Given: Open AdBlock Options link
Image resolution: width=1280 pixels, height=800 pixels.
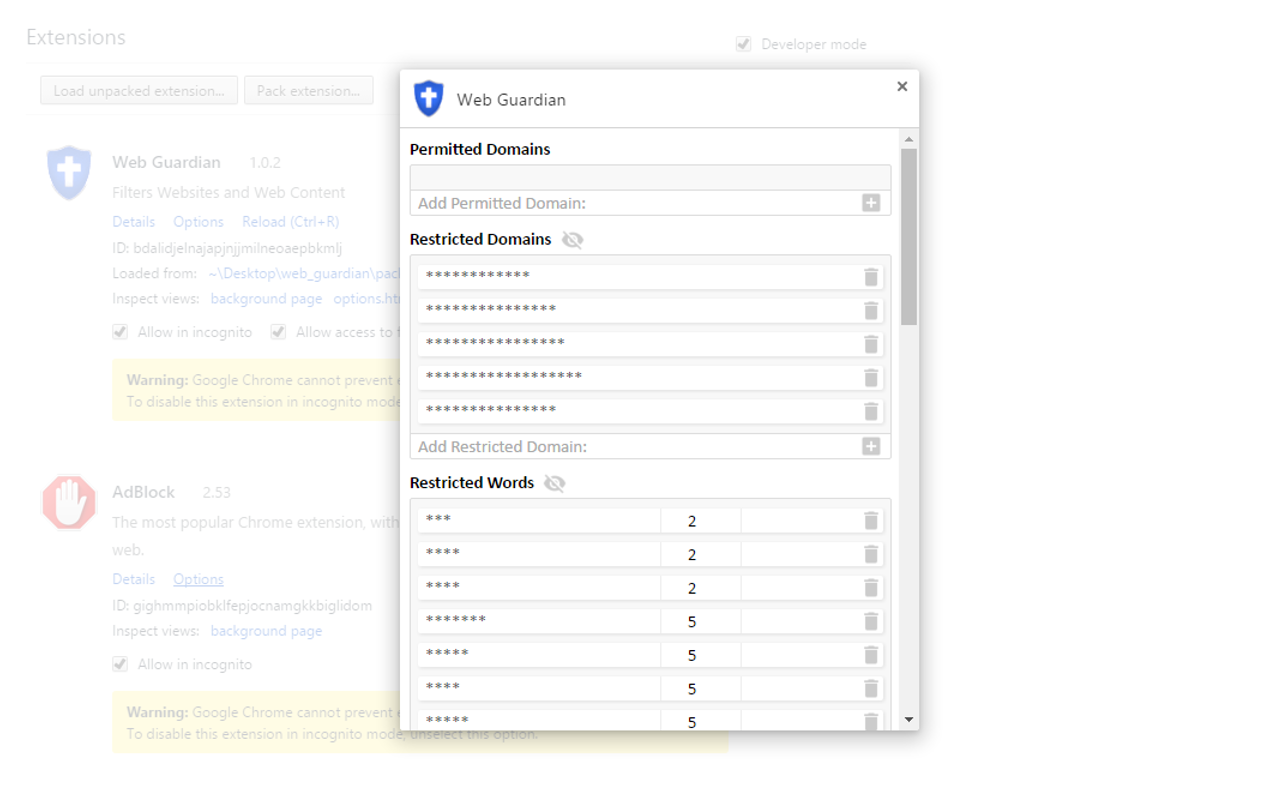Looking at the screenshot, I should pos(198,579).
